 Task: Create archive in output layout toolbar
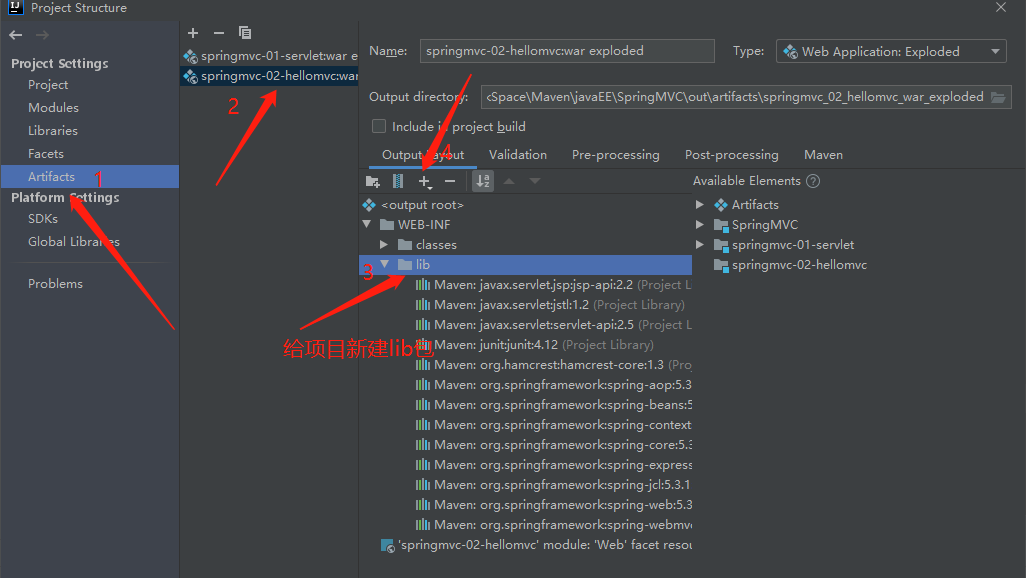(398, 181)
